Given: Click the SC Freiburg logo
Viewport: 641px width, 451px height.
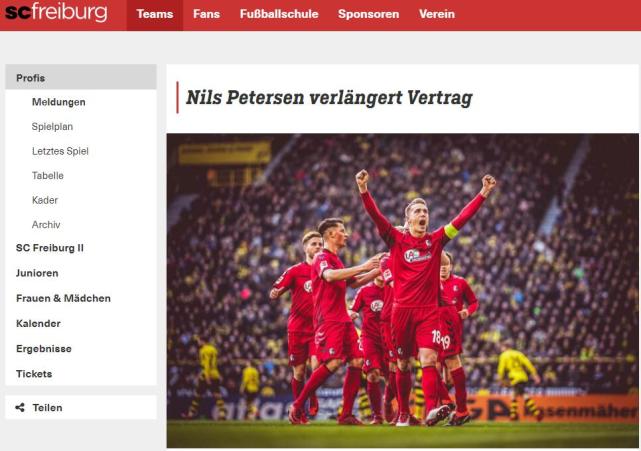Looking at the screenshot, I should (56, 12).
